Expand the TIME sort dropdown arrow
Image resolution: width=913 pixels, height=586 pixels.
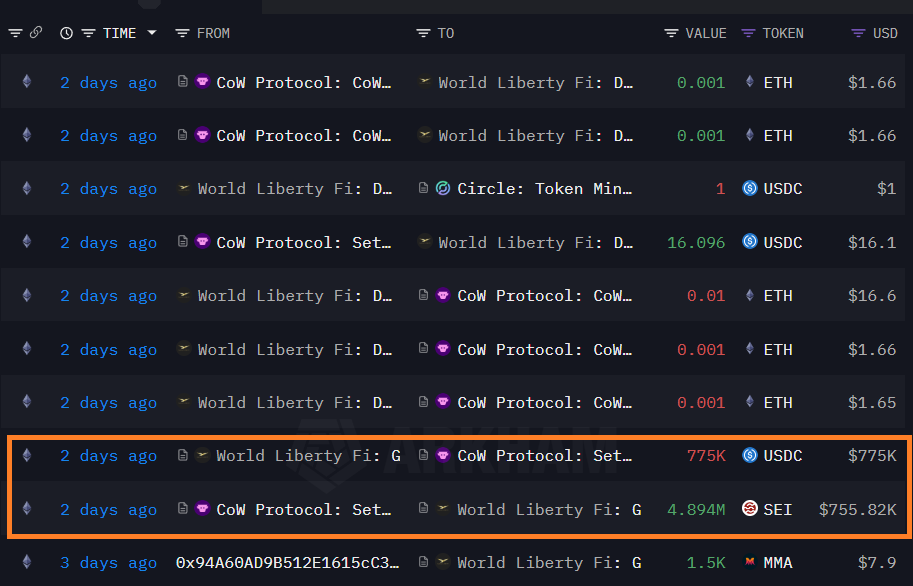152,33
